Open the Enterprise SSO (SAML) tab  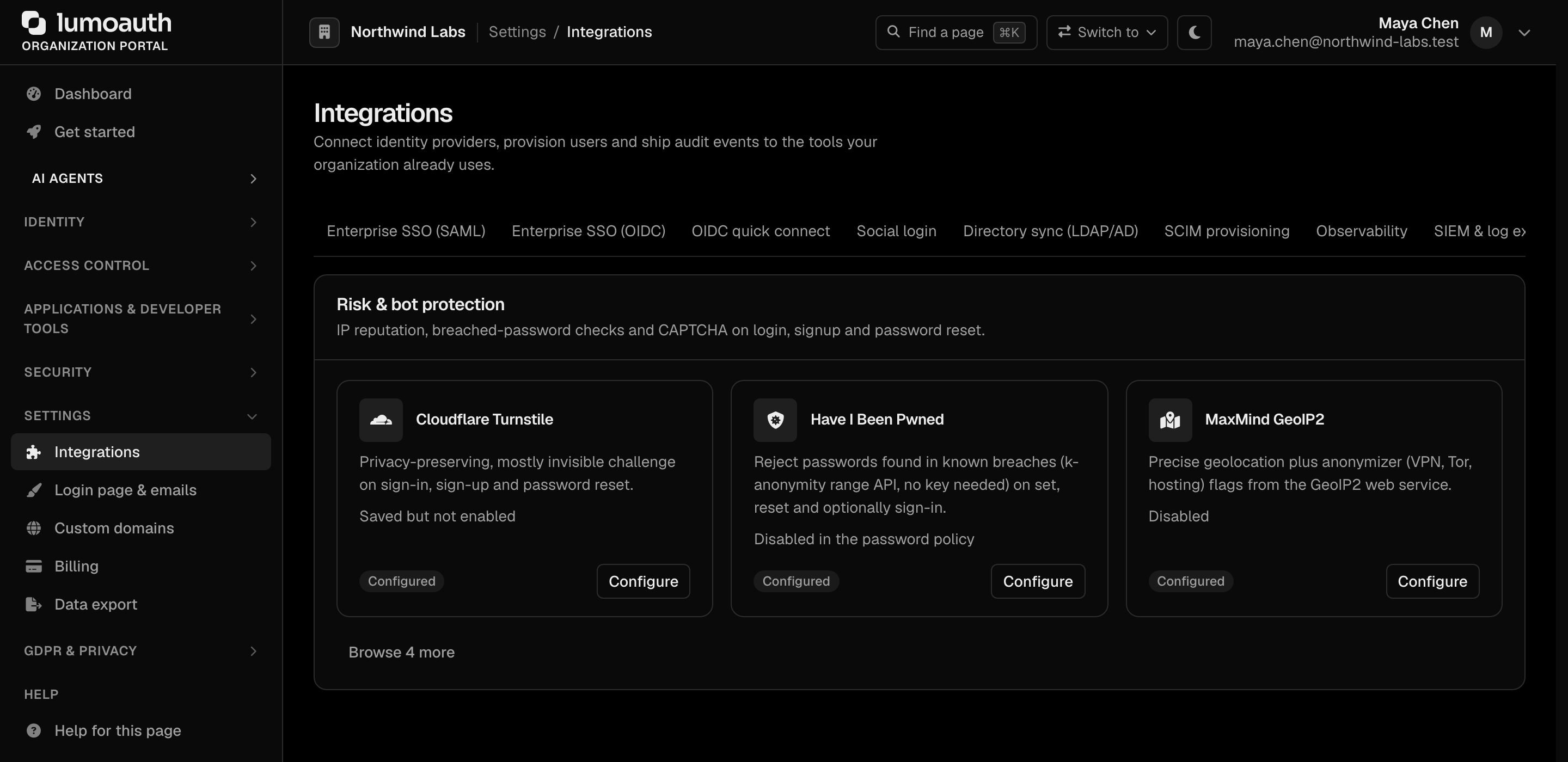(x=406, y=231)
